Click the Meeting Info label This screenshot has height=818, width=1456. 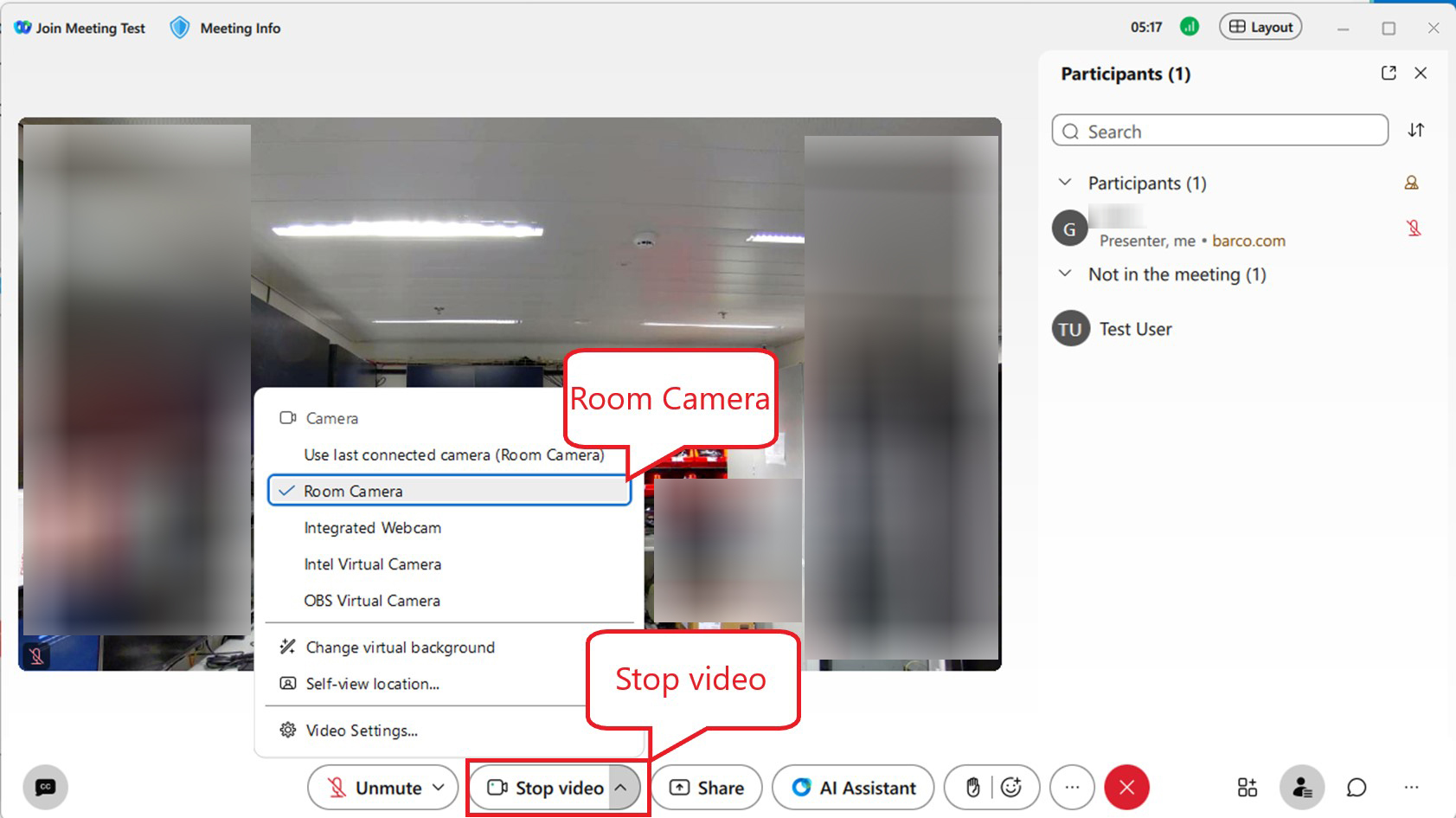tap(241, 28)
